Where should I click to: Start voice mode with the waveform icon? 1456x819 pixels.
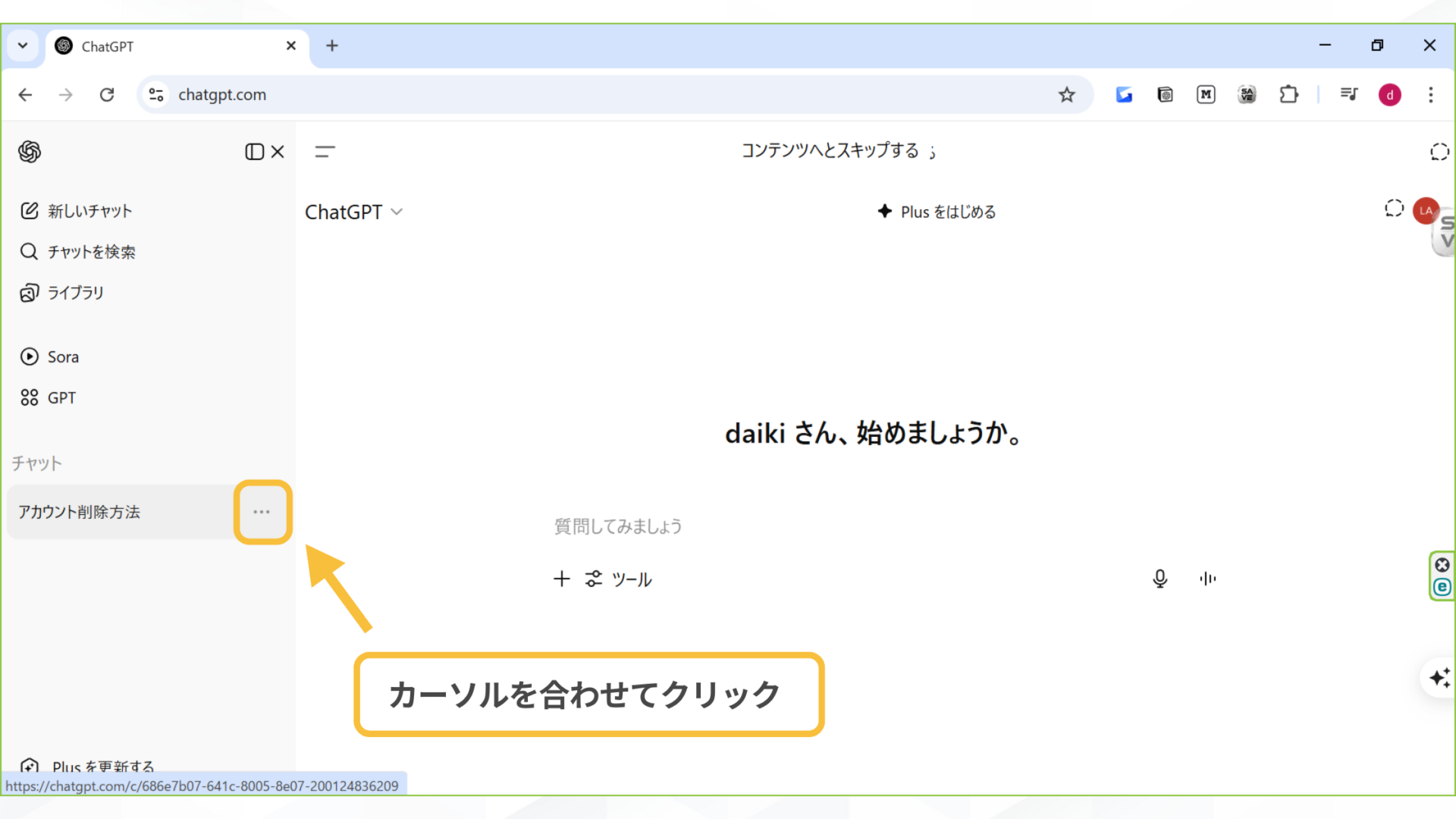pyautogui.click(x=1207, y=578)
